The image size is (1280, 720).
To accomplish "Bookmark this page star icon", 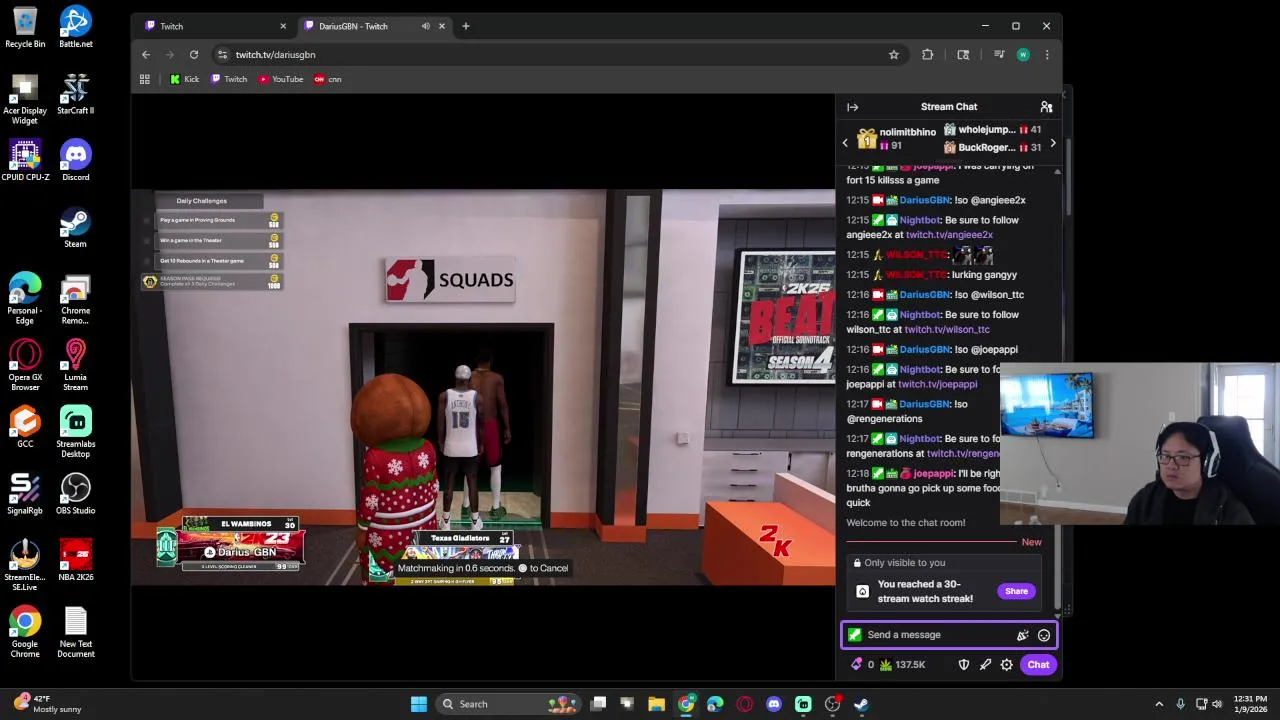I will point(894,55).
